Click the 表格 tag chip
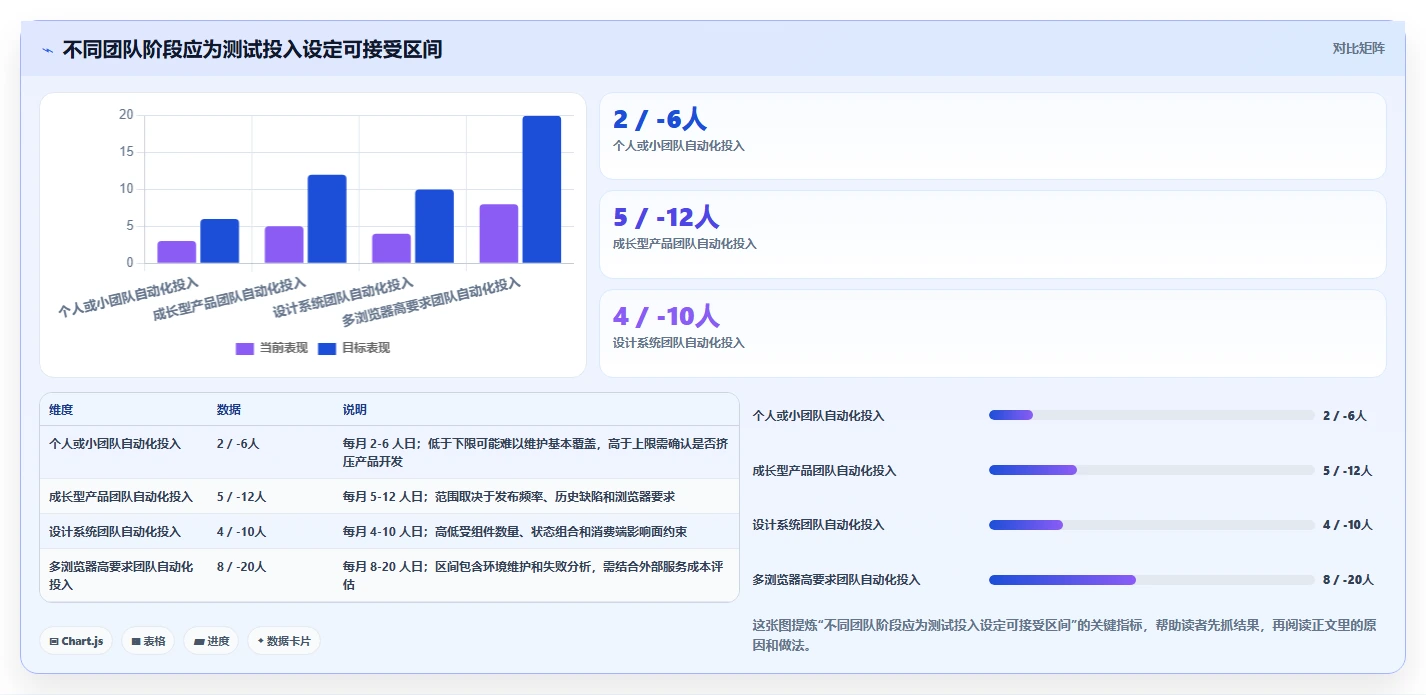1426x695 pixels. [148, 641]
